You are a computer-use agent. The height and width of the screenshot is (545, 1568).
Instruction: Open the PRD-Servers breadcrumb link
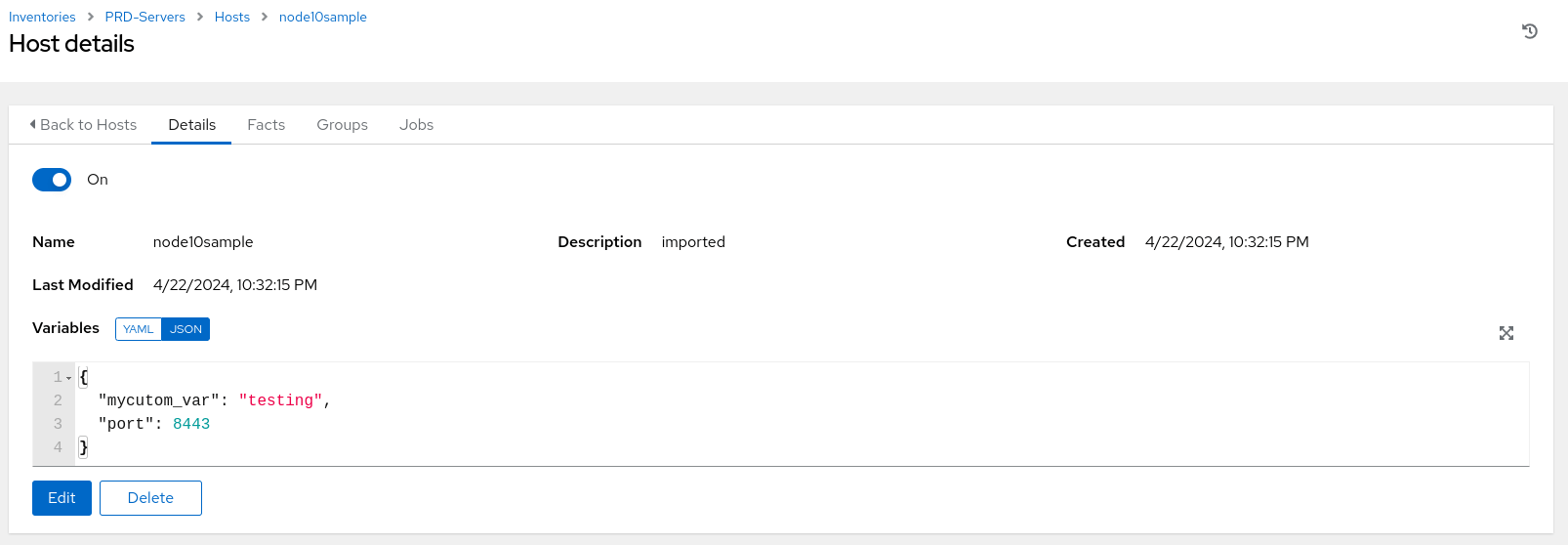point(144,17)
